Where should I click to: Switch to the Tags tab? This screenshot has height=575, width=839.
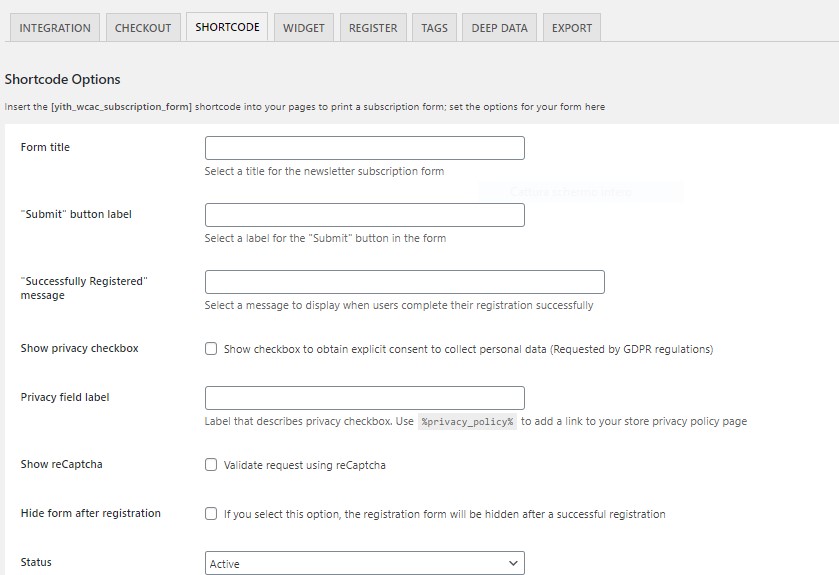coord(434,28)
